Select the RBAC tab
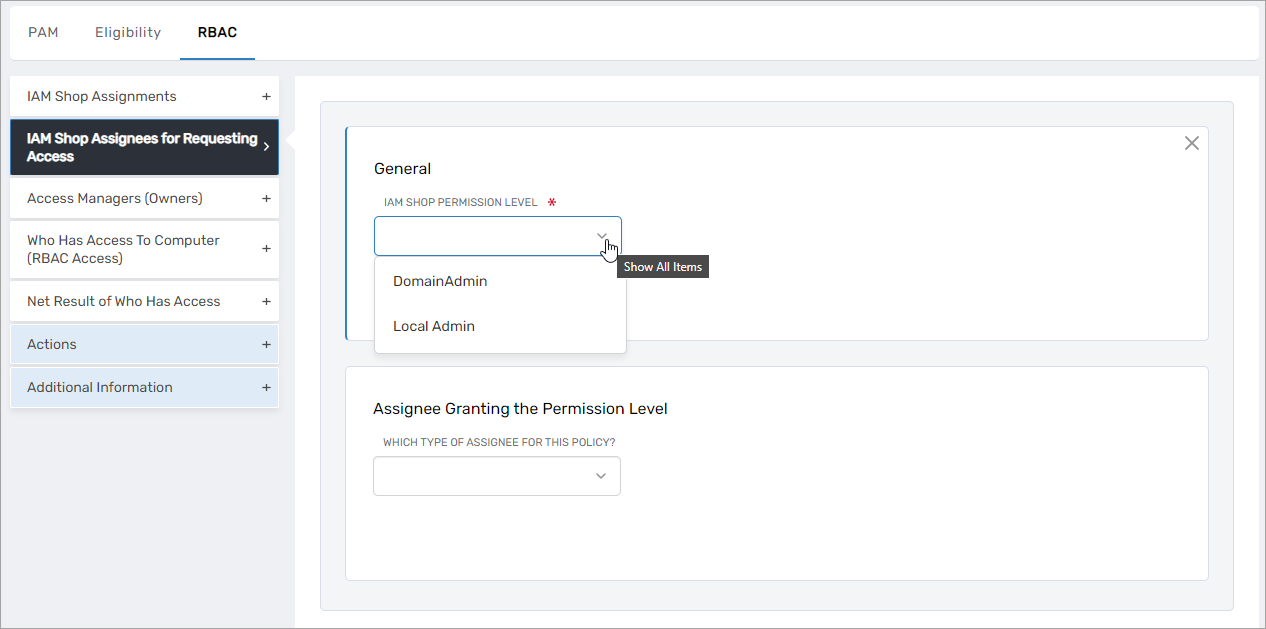1266x629 pixels. pyautogui.click(x=217, y=32)
